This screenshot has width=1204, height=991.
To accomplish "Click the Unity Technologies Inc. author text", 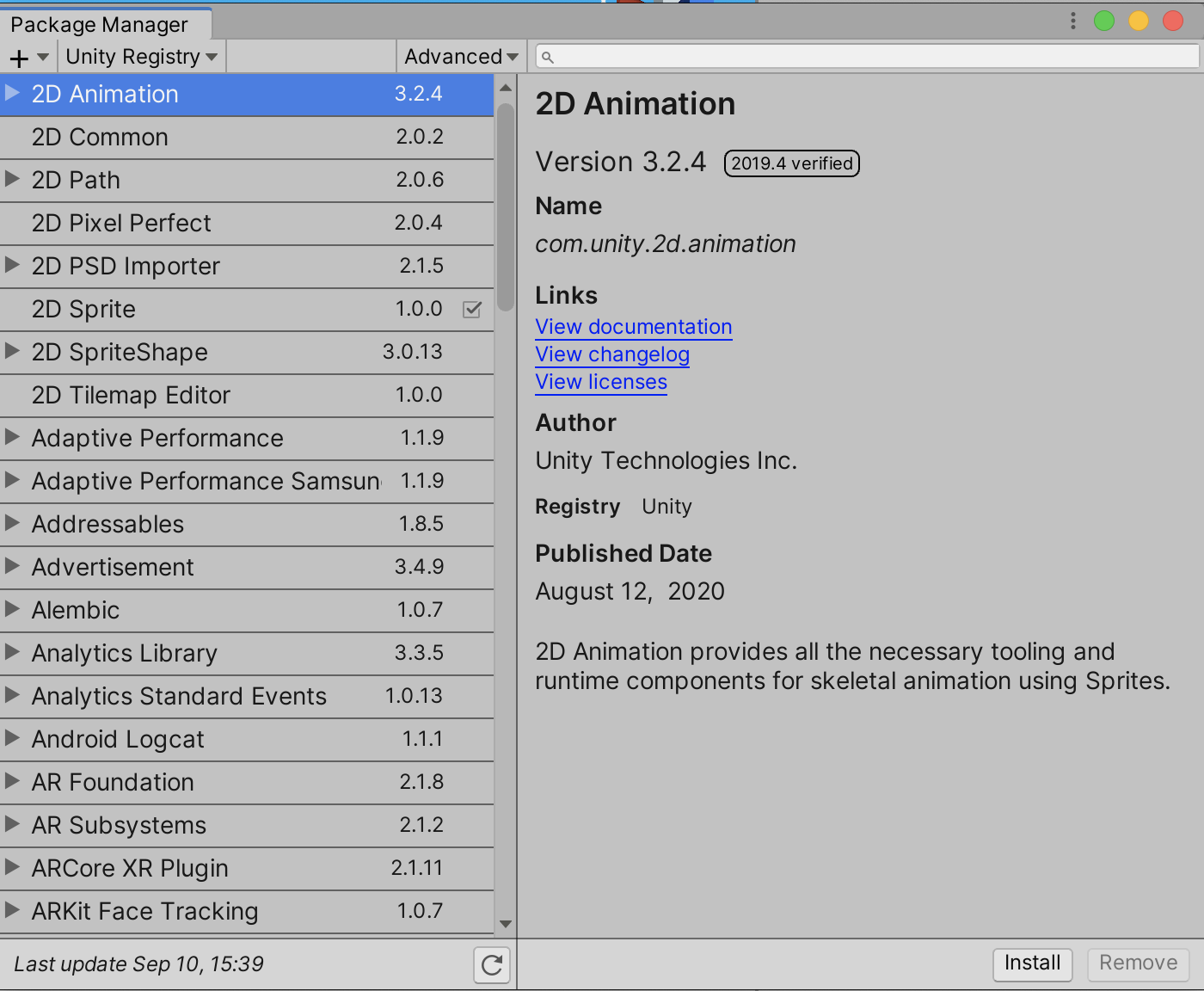I will pos(666,461).
